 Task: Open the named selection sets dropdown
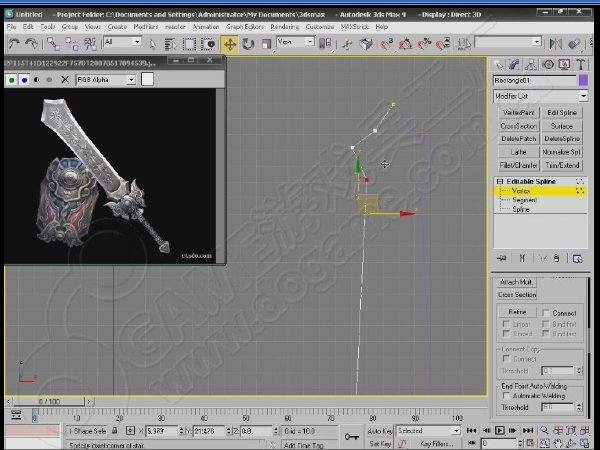coord(508,42)
